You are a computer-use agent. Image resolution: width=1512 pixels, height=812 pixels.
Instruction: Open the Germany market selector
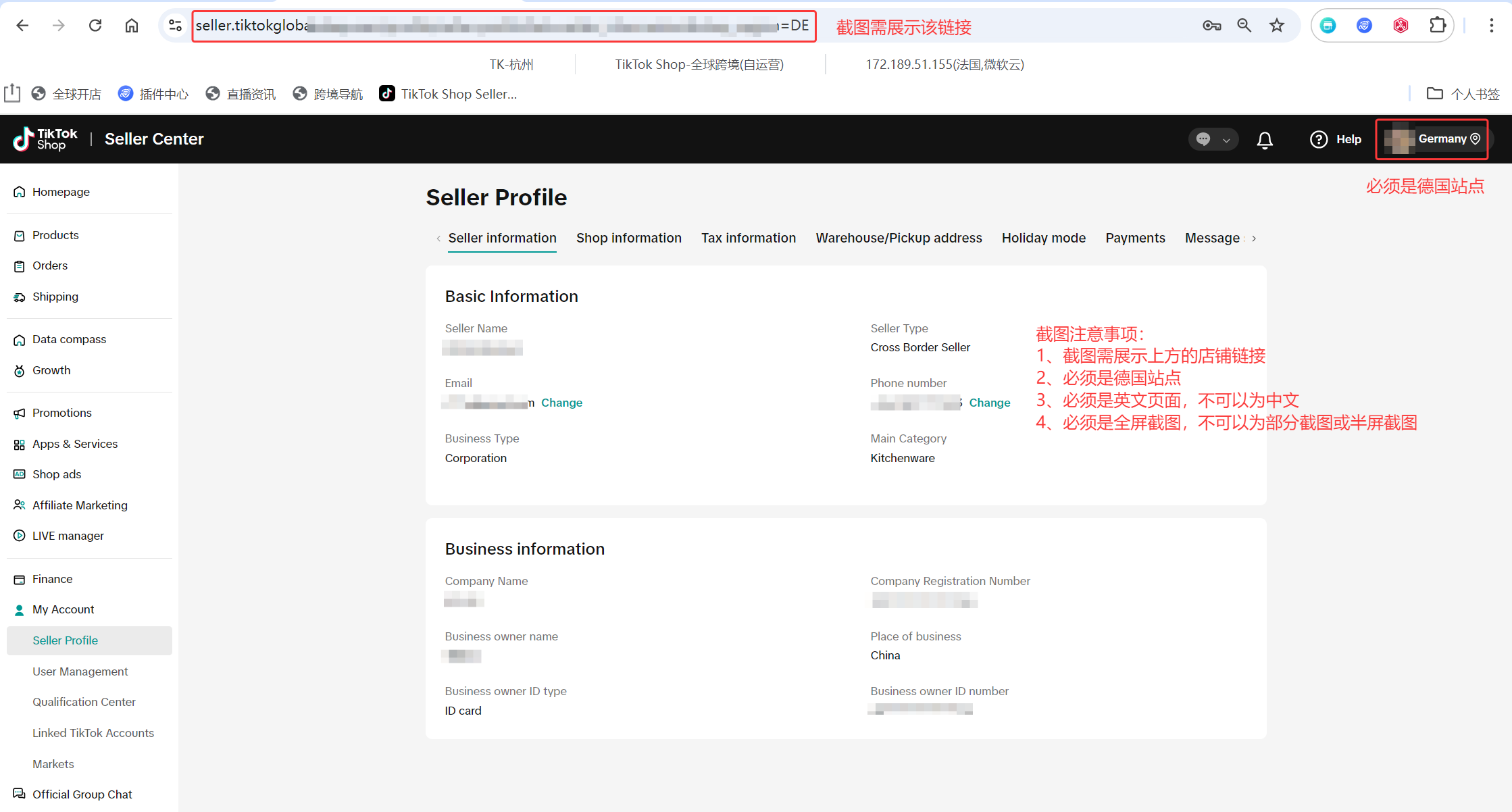pyautogui.click(x=1449, y=139)
